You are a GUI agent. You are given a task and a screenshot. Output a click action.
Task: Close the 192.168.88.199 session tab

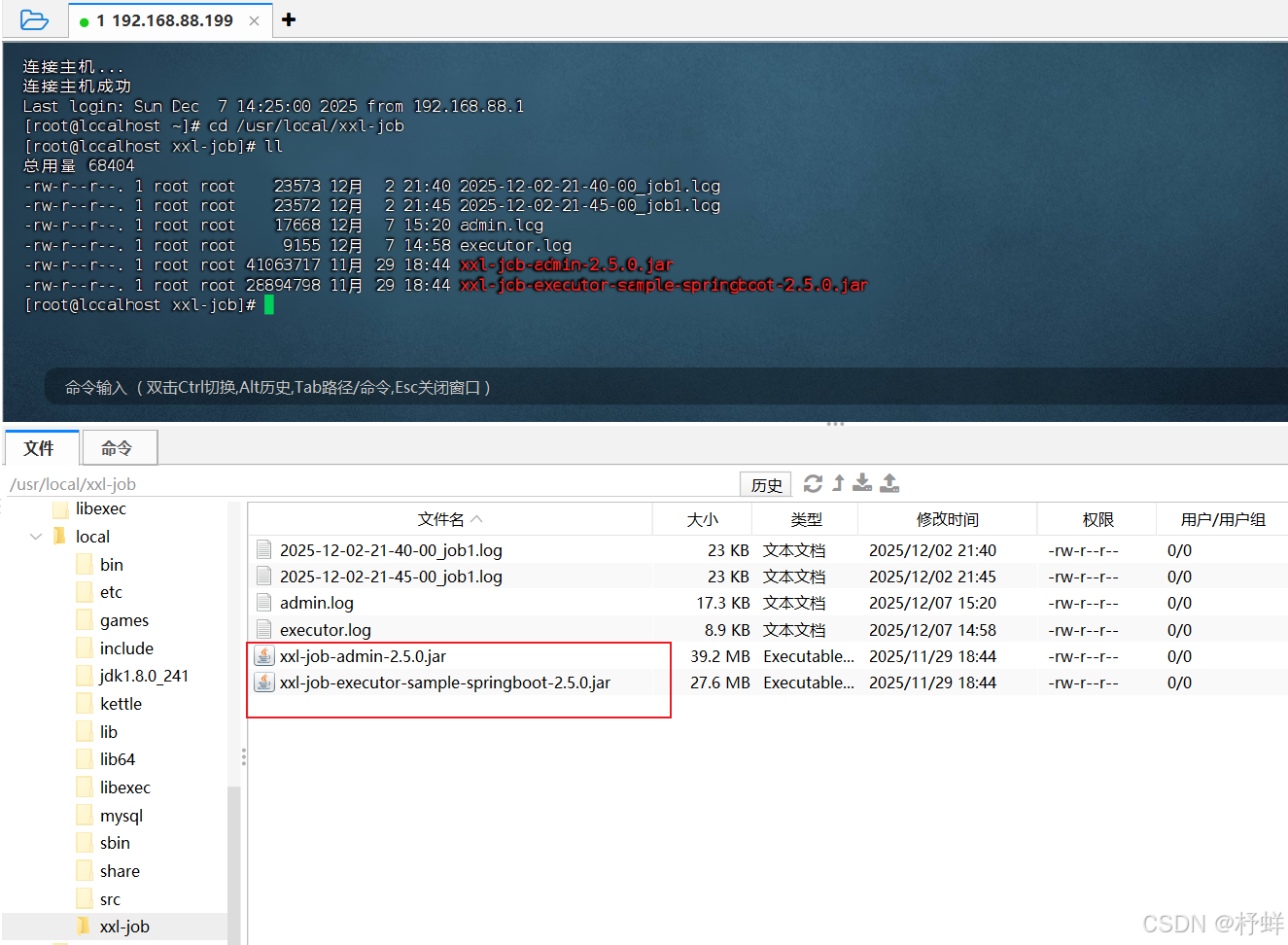pyautogui.click(x=254, y=20)
